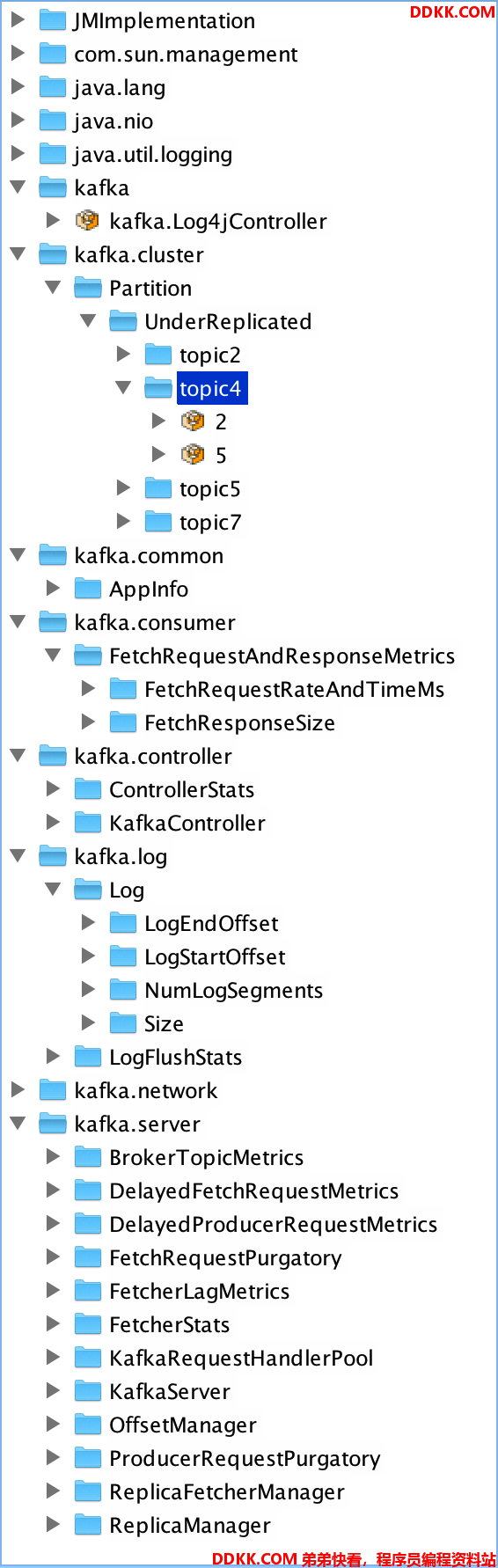Click the MBean icon for partition 5
Viewport: 498px width, 1568px height.
point(193,454)
